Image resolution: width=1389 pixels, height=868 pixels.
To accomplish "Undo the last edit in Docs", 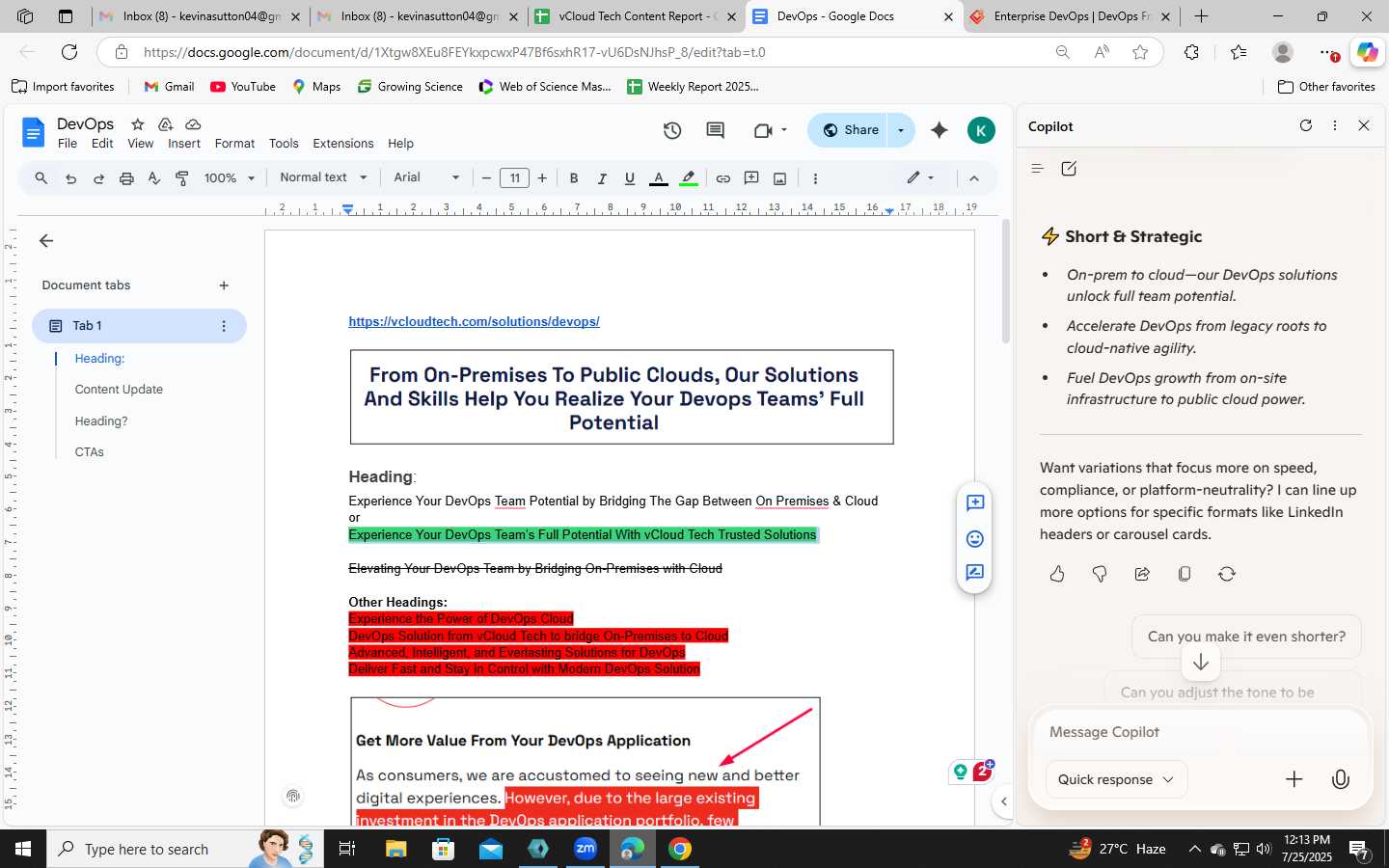I will 70,178.
